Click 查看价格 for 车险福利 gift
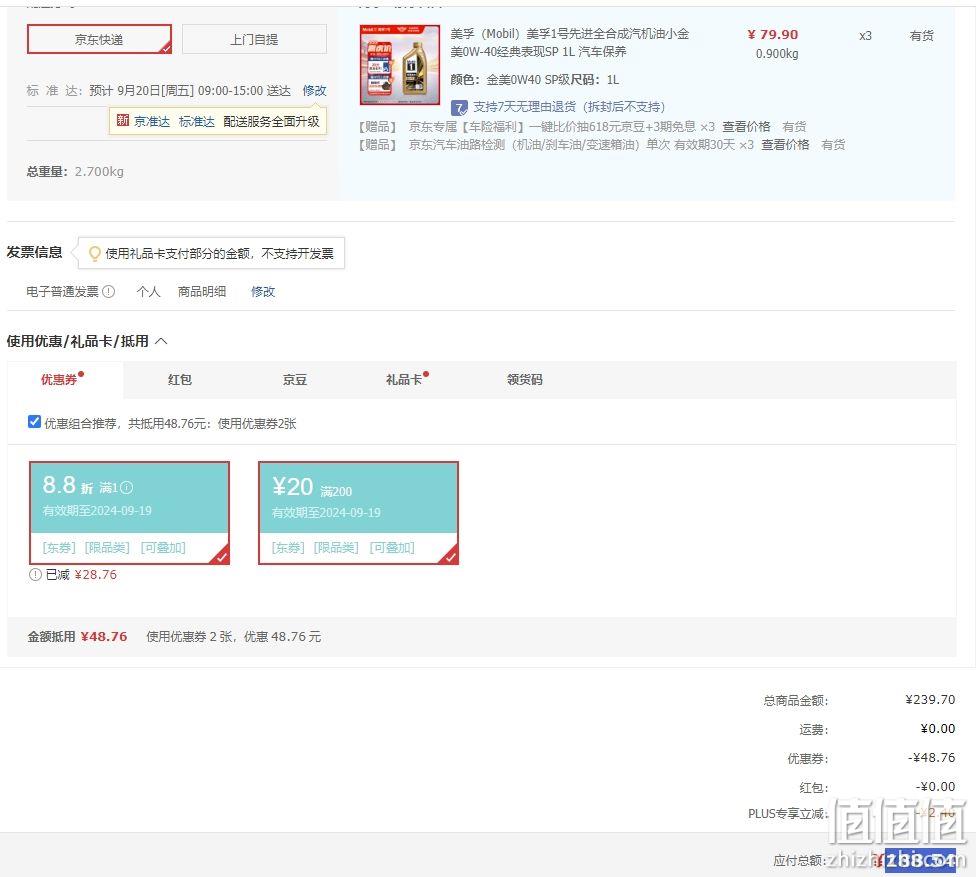This screenshot has width=976, height=877. coord(746,127)
